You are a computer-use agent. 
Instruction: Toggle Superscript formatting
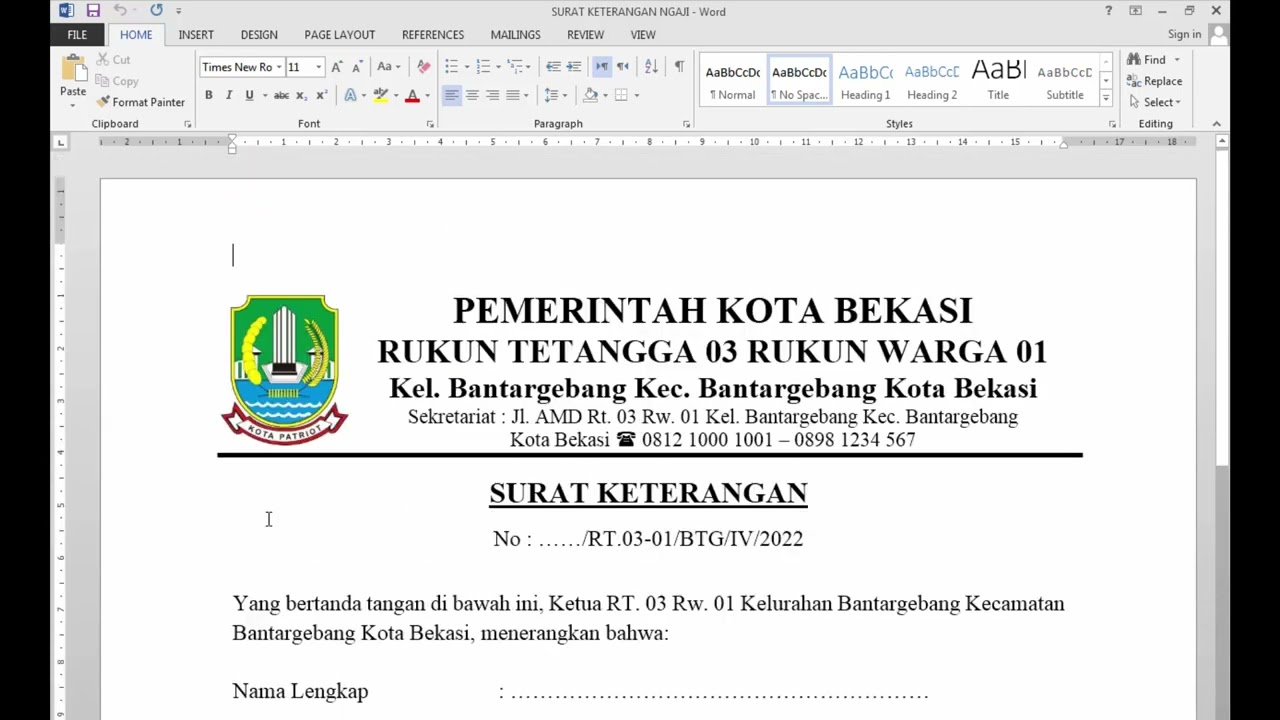[x=321, y=96]
